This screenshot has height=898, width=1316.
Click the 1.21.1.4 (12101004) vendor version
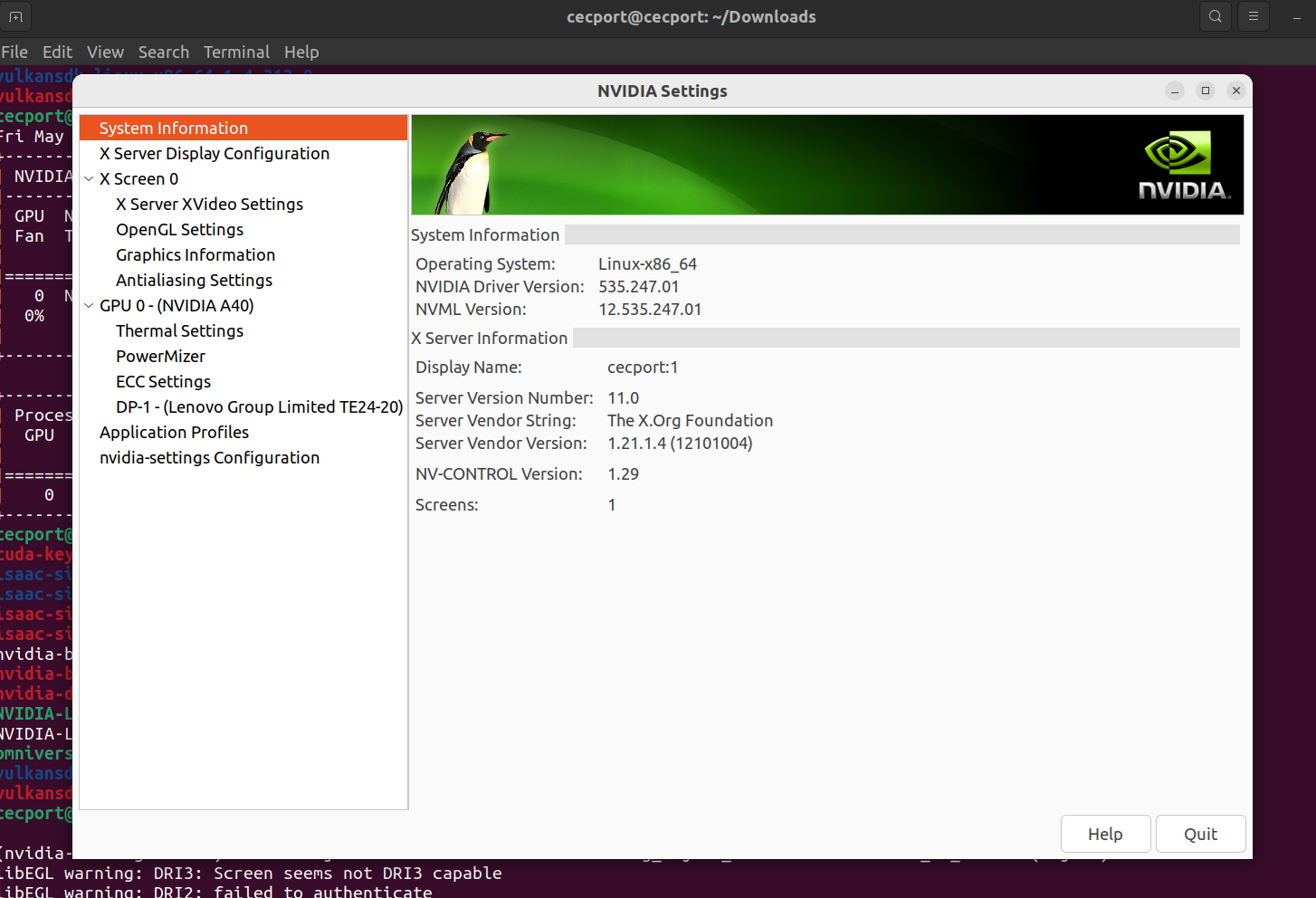pos(680,443)
